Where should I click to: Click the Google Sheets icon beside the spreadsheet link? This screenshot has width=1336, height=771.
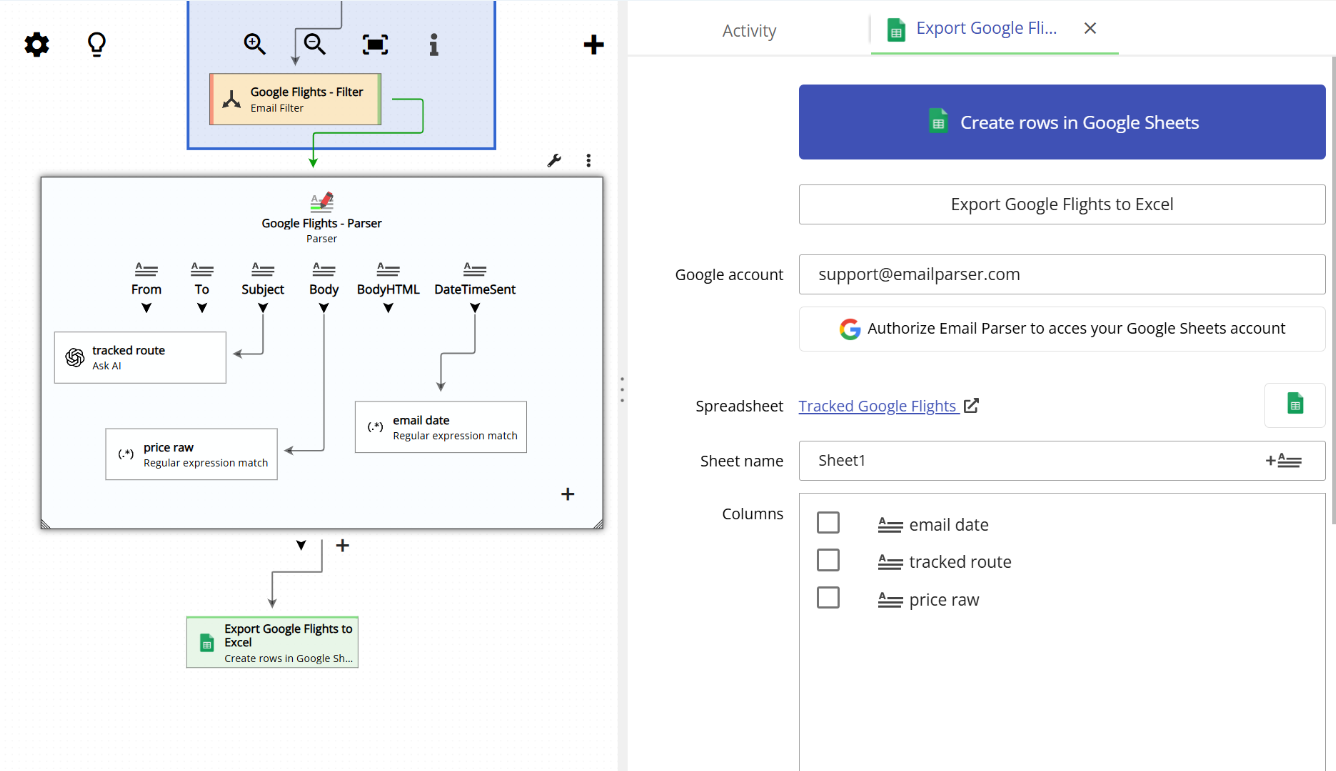tap(1294, 405)
